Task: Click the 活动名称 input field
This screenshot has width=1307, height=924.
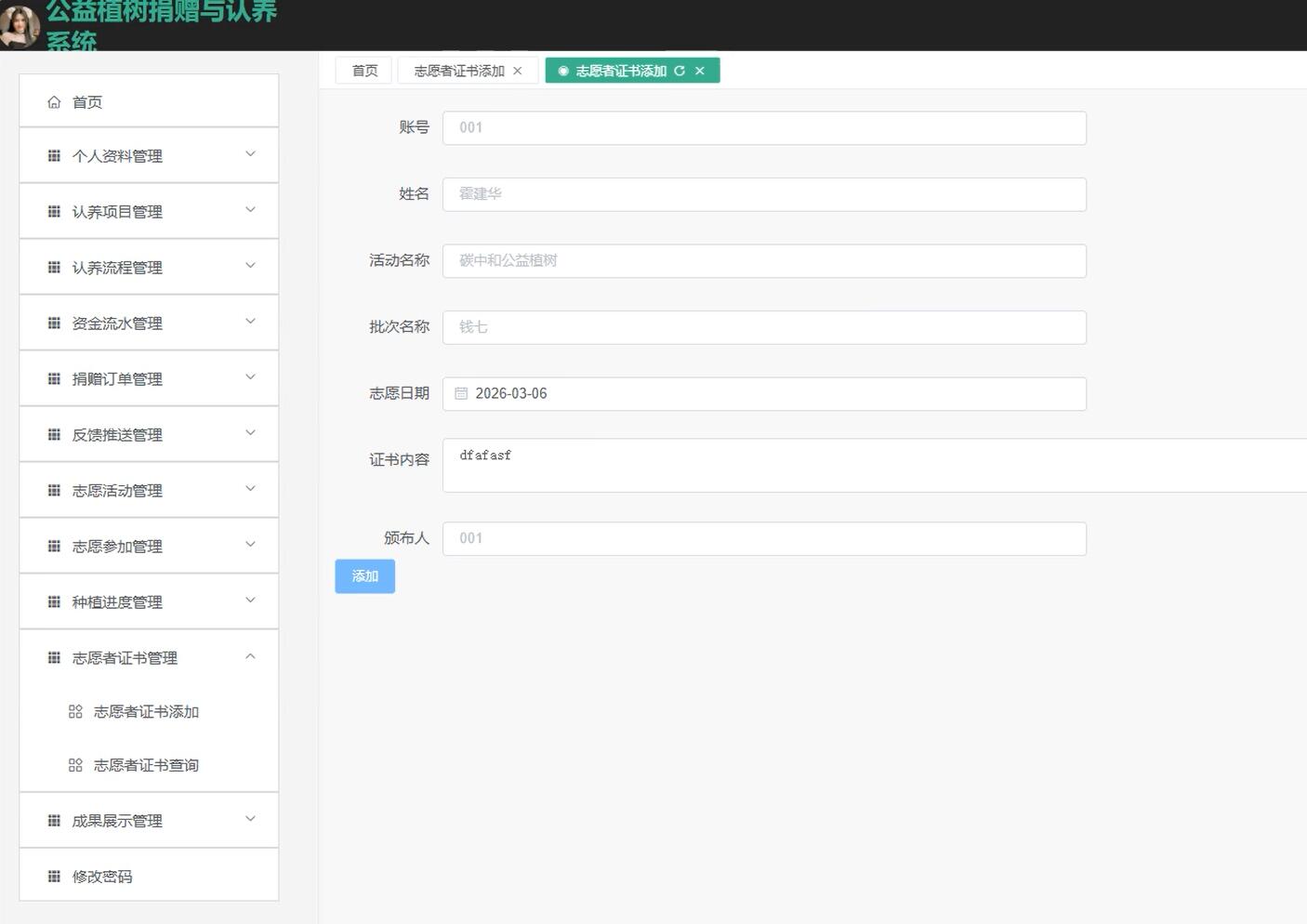Action: pos(764,261)
